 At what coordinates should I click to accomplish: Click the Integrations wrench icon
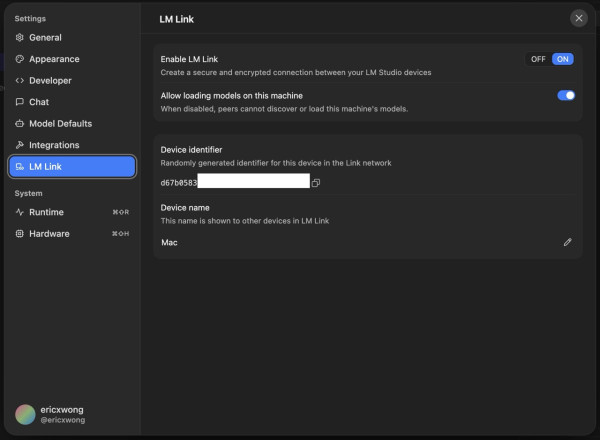coord(20,145)
